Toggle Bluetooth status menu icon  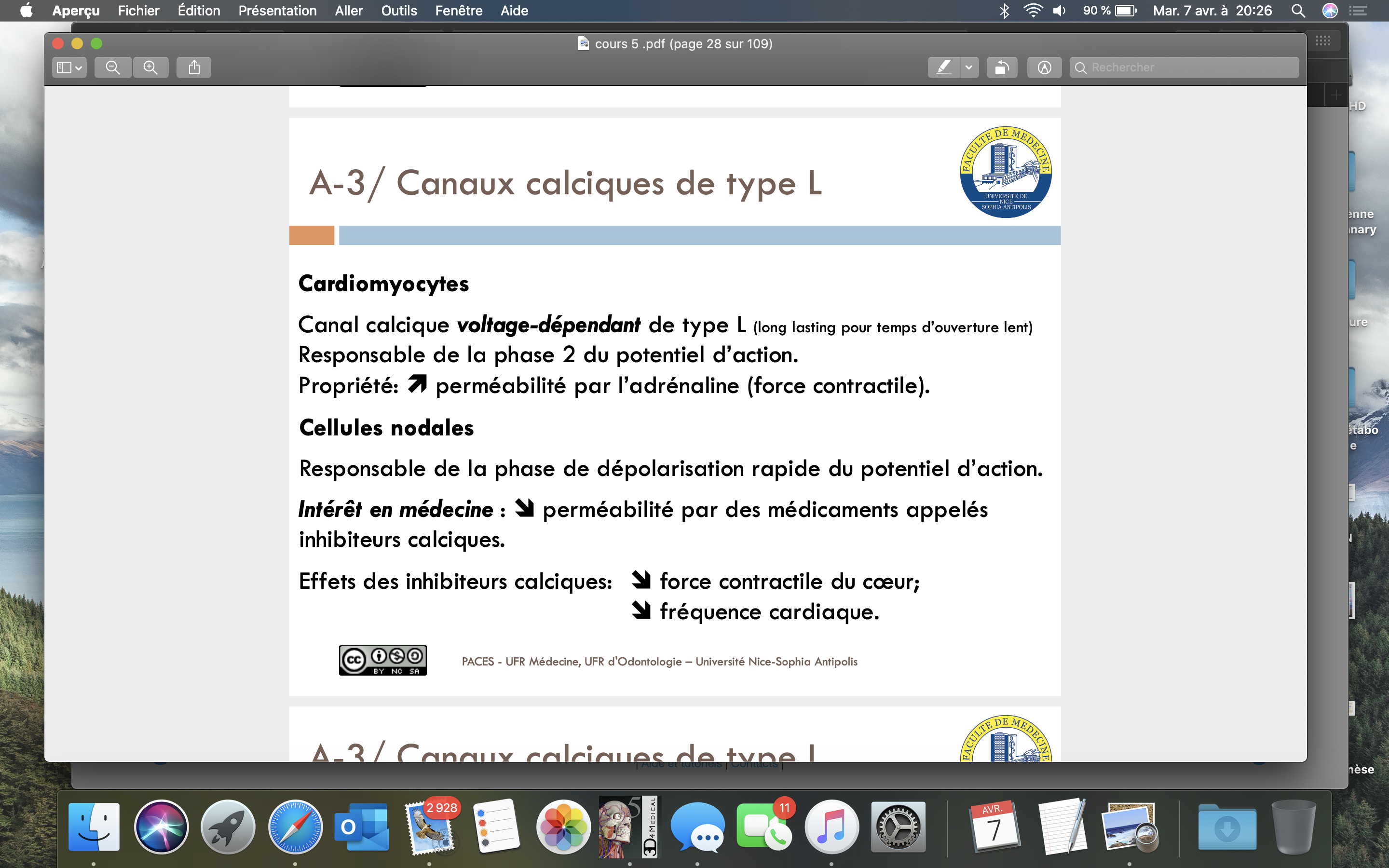1005,11
